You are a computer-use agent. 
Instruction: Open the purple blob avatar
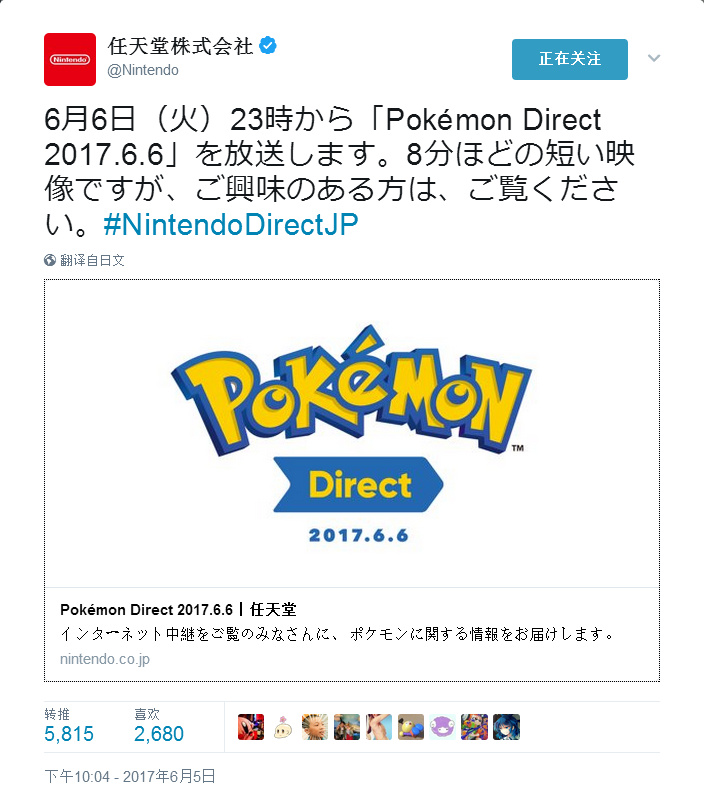(x=442, y=727)
